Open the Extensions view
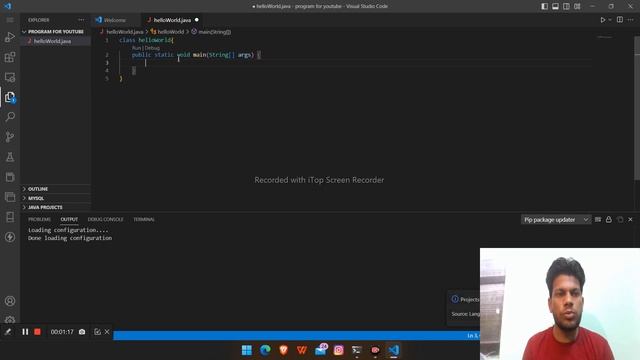 10,57
